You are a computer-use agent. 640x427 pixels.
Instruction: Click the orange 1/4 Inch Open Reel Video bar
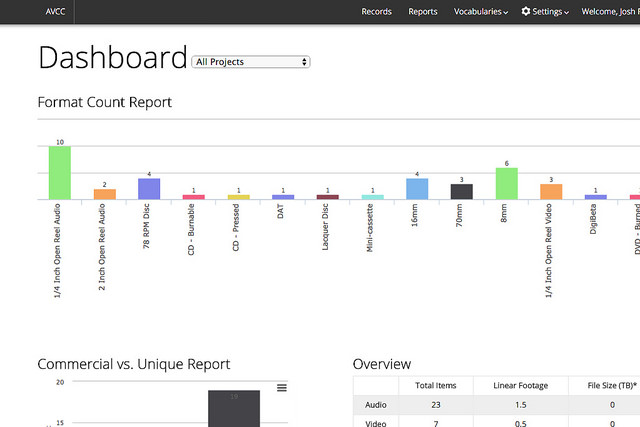(x=551, y=191)
